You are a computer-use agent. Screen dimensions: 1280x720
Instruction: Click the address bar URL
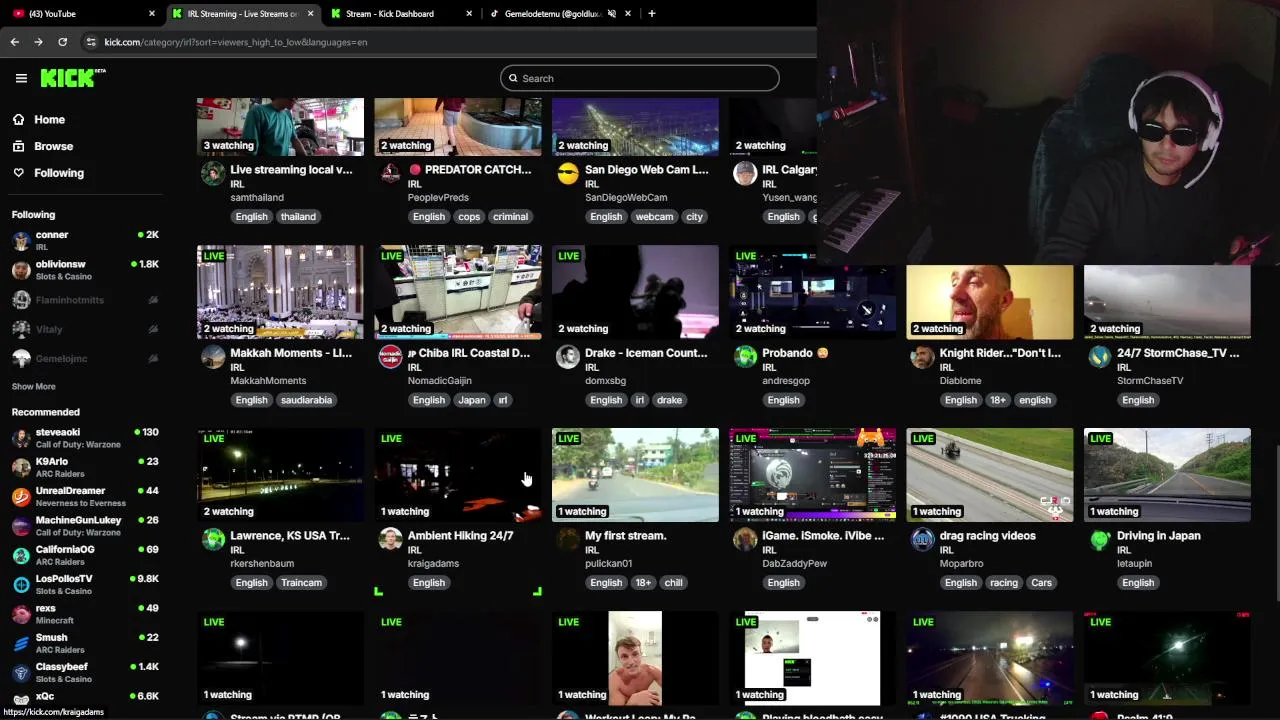pos(236,42)
